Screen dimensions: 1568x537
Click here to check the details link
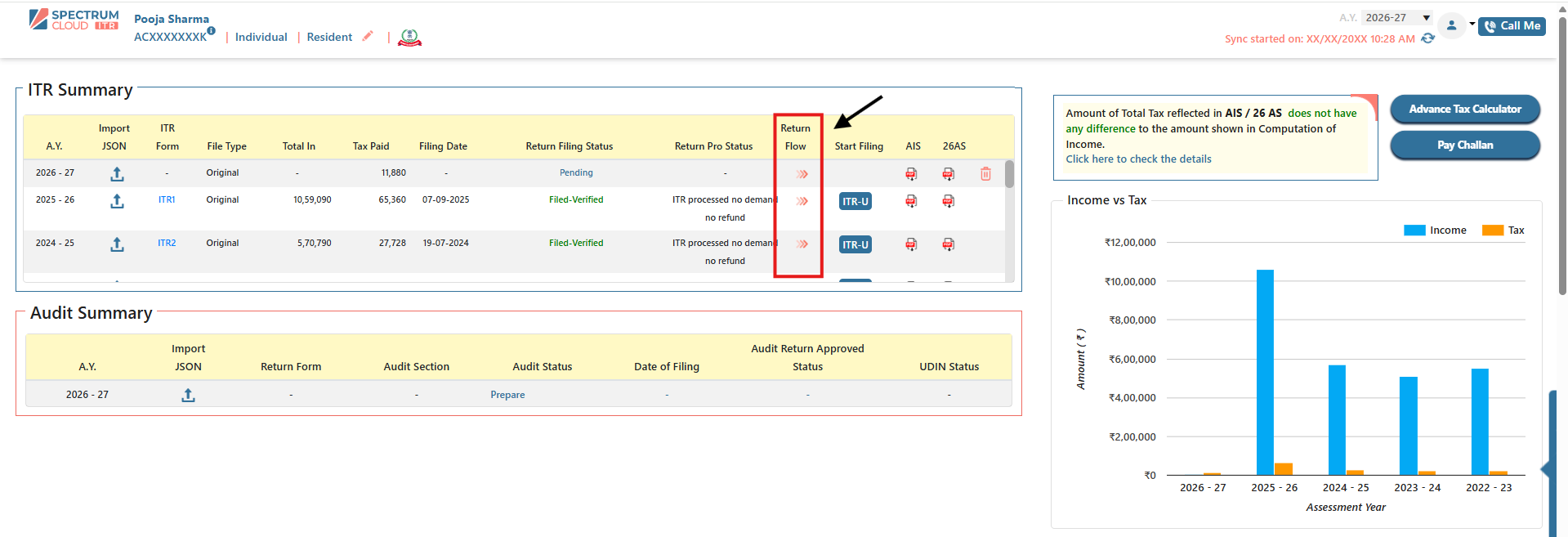1138,159
